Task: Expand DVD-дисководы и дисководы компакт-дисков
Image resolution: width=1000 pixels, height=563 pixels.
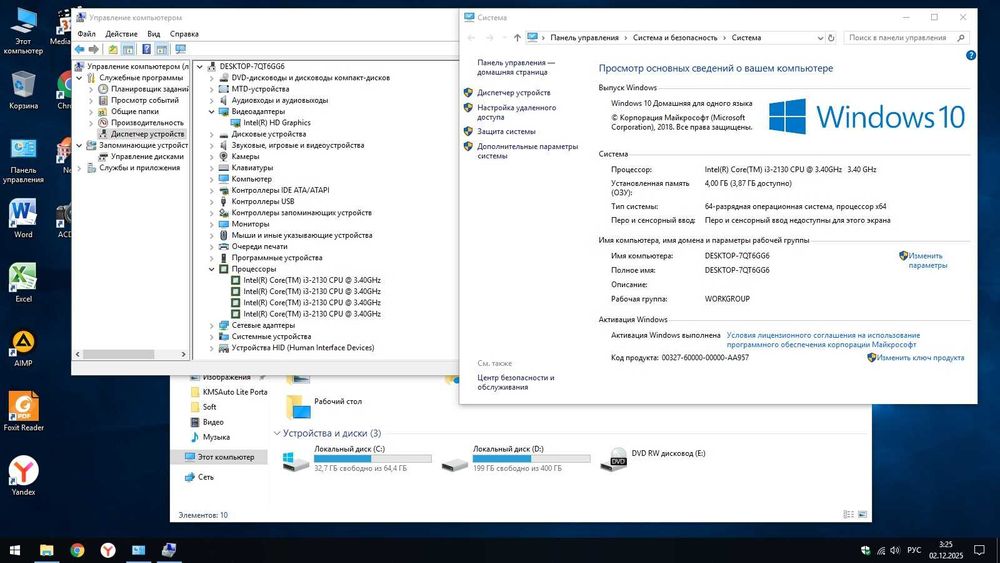Action: tap(212, 78)
